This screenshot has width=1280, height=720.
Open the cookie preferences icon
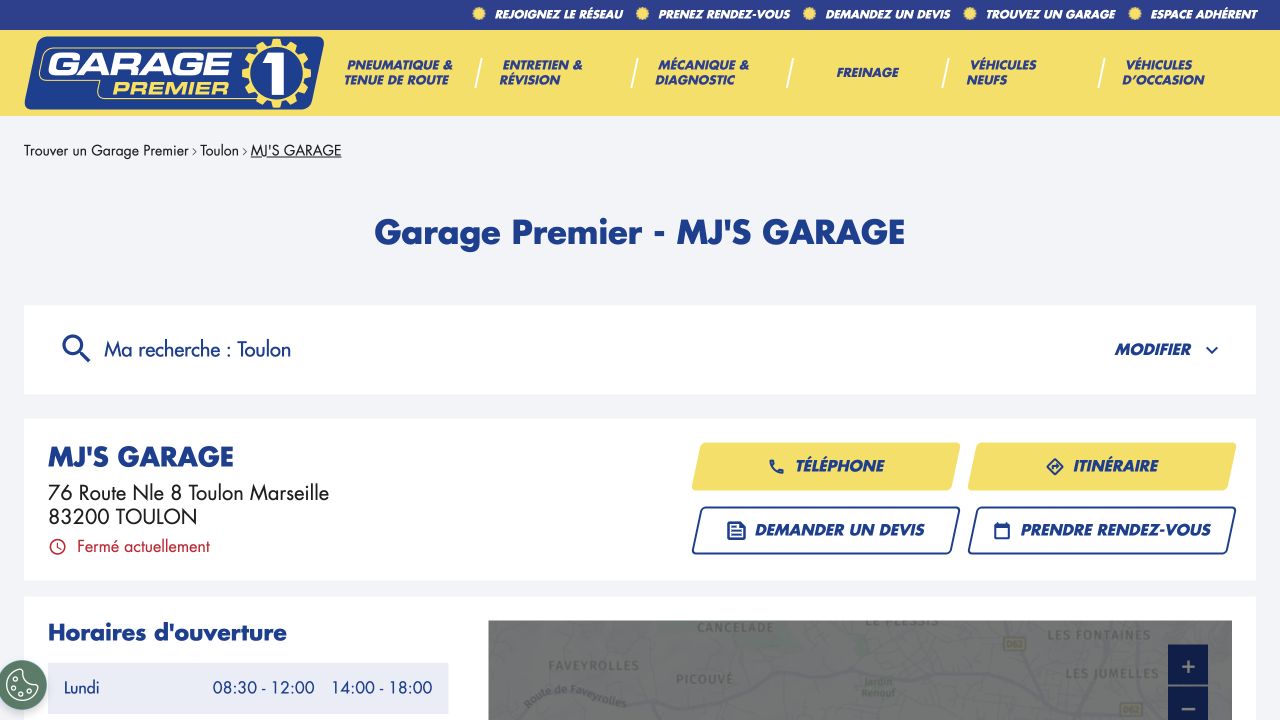click(22, 685)
